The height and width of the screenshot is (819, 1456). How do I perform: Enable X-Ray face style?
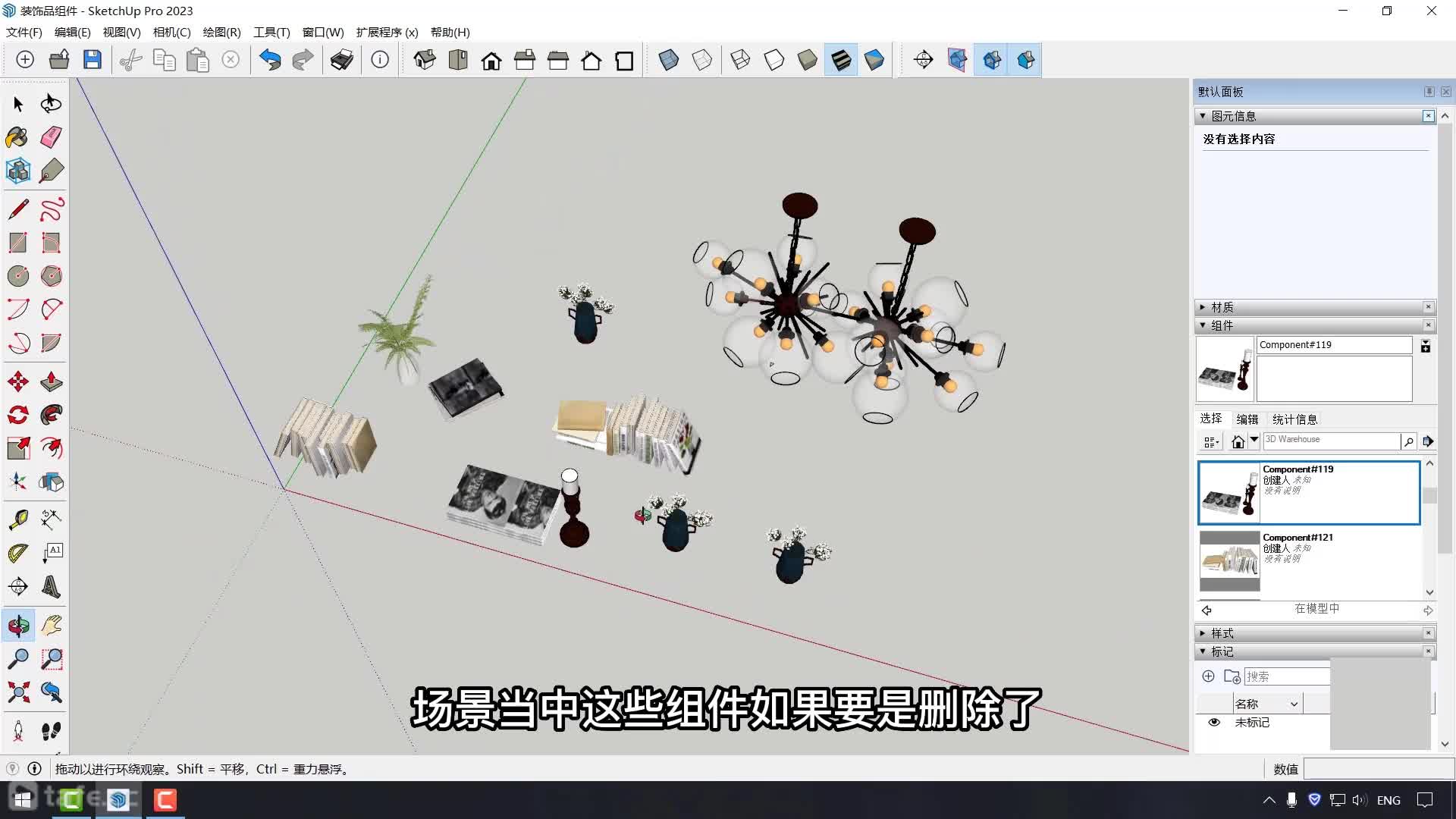[669, 60]
